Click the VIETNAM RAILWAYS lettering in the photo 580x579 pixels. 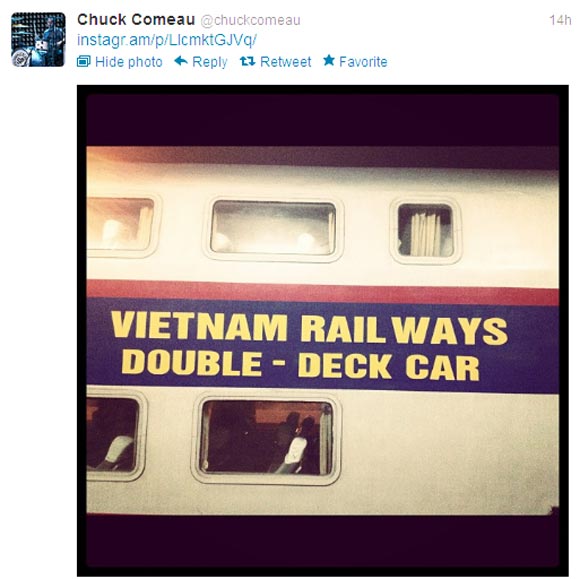309,329
